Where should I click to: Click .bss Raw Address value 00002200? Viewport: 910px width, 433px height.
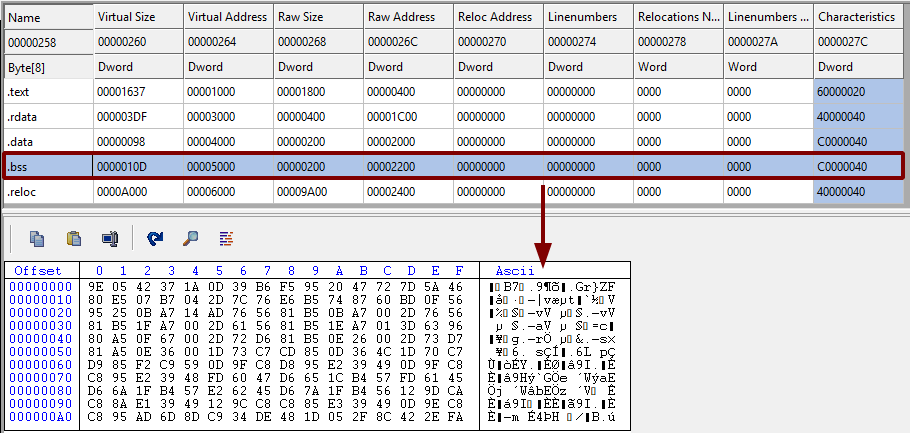click(x=395, y=166)
